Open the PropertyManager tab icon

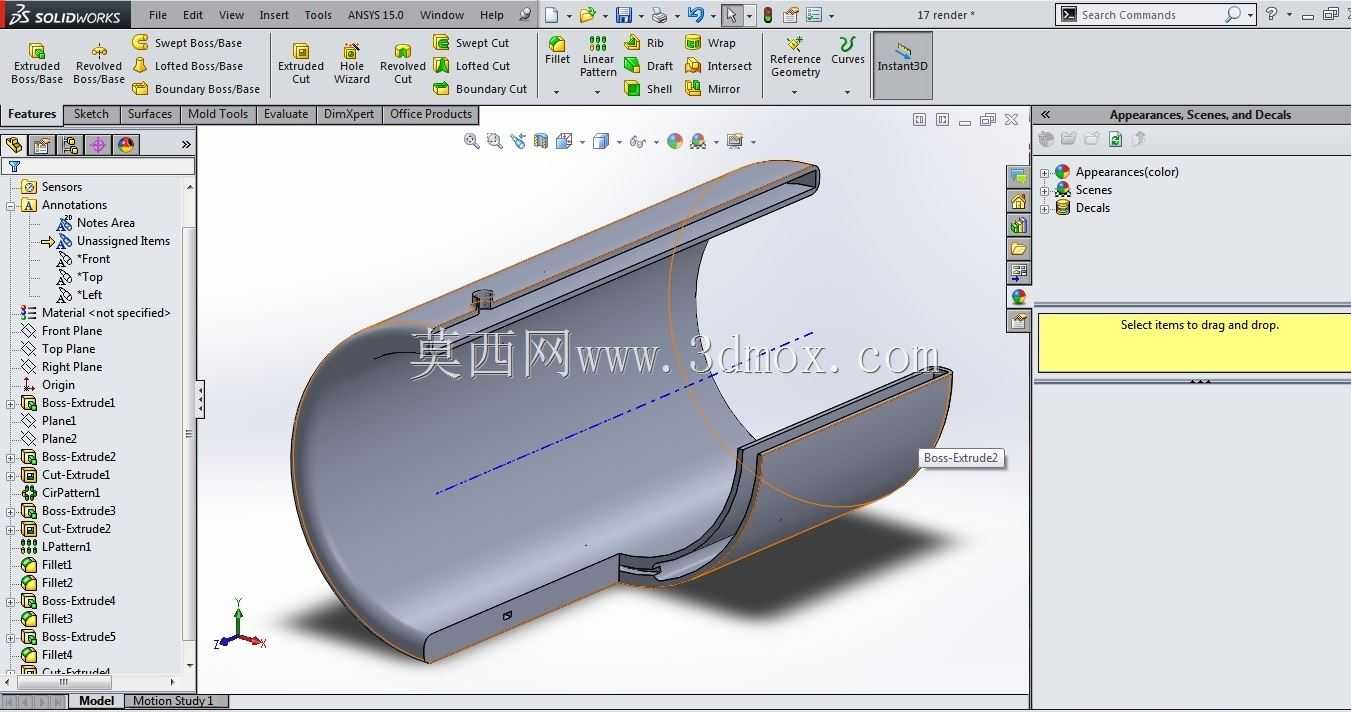pyautogui.click(x=42, y=145)
